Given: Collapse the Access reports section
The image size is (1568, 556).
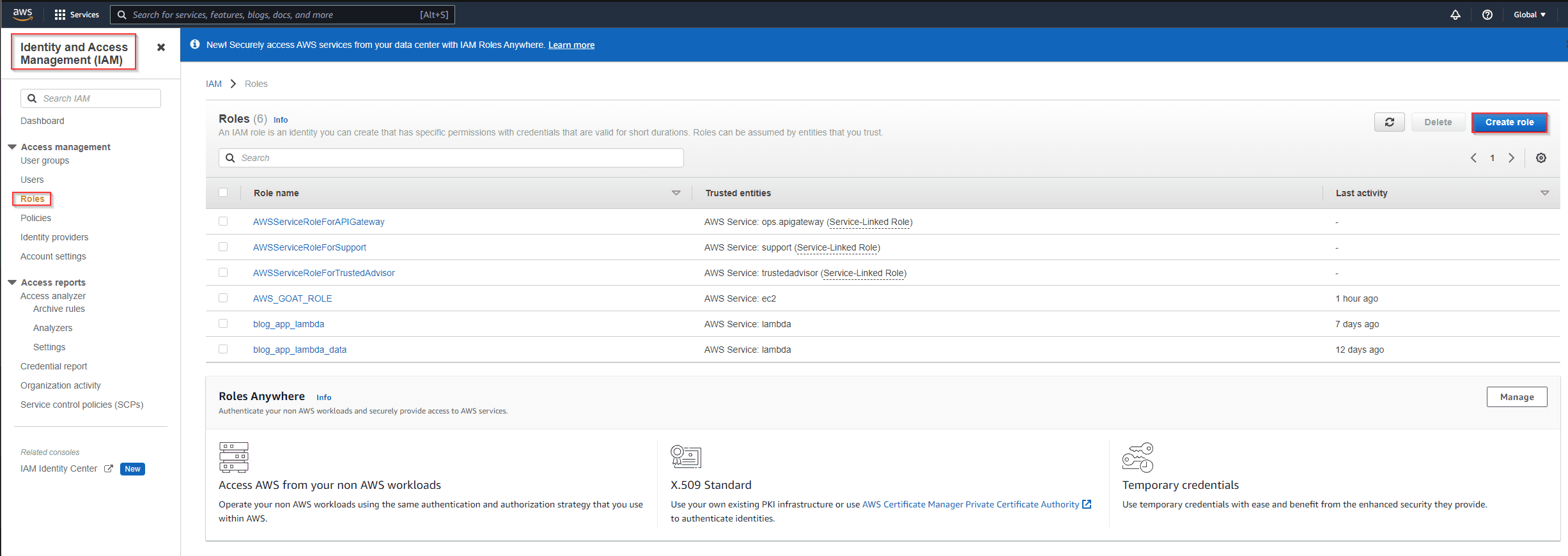Looking at the screenshot, I should [12, 282].
